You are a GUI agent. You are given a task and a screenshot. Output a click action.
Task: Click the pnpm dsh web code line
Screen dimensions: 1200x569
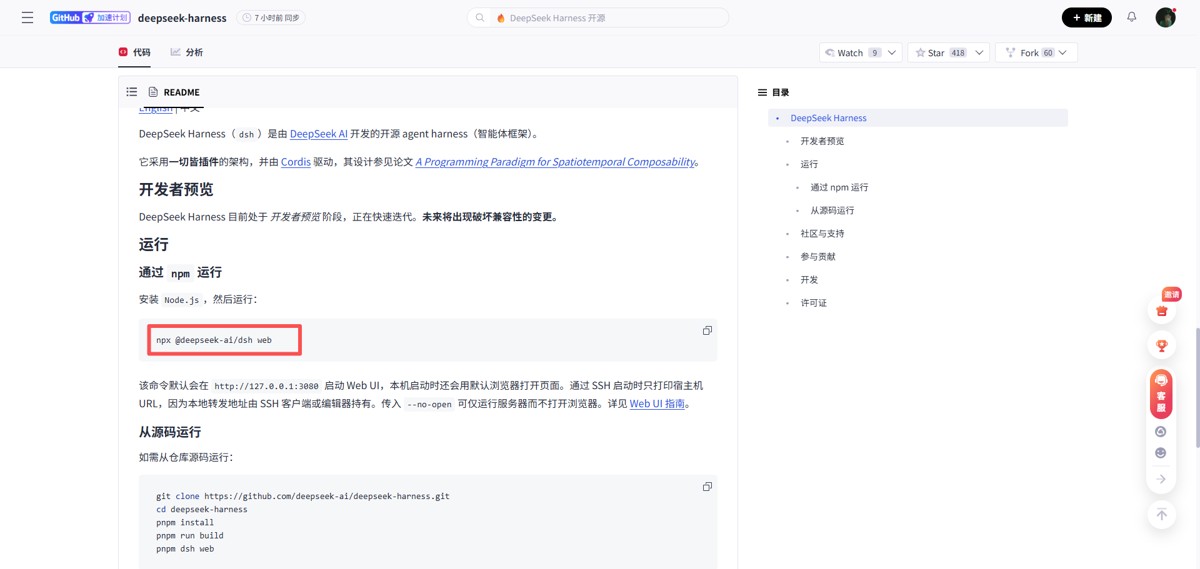point(185,548)
